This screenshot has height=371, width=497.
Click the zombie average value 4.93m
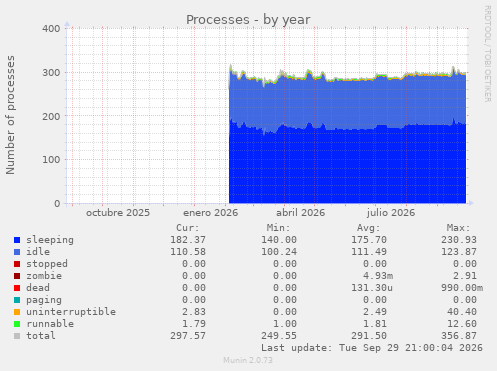[x=378, y=276]
